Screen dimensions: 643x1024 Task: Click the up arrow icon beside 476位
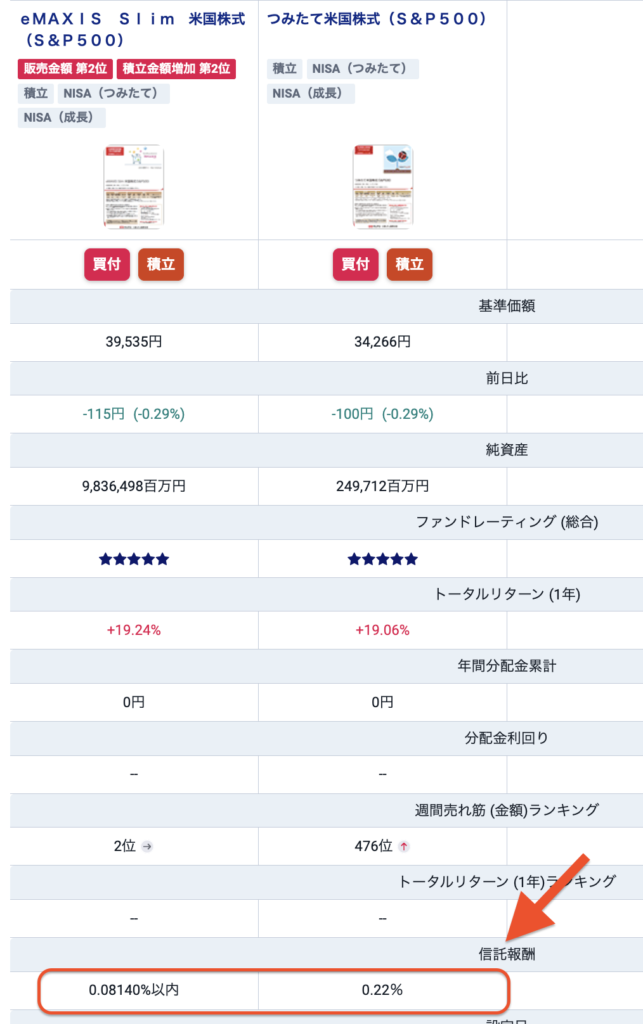pyautogui.click(x=404, y=846)
